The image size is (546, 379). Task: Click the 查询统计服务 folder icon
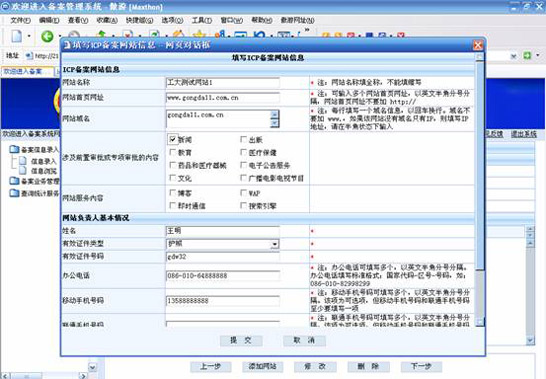(14, 193)
